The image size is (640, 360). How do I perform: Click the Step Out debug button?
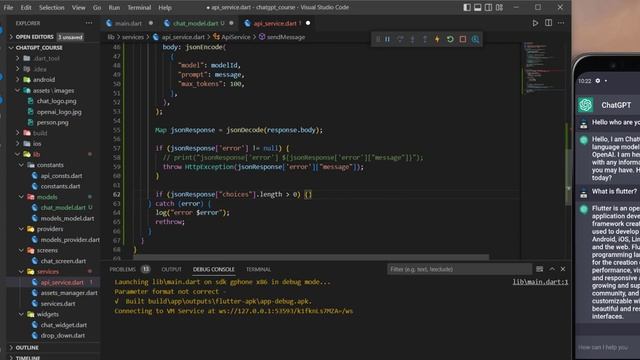click(x=425, y=39)
